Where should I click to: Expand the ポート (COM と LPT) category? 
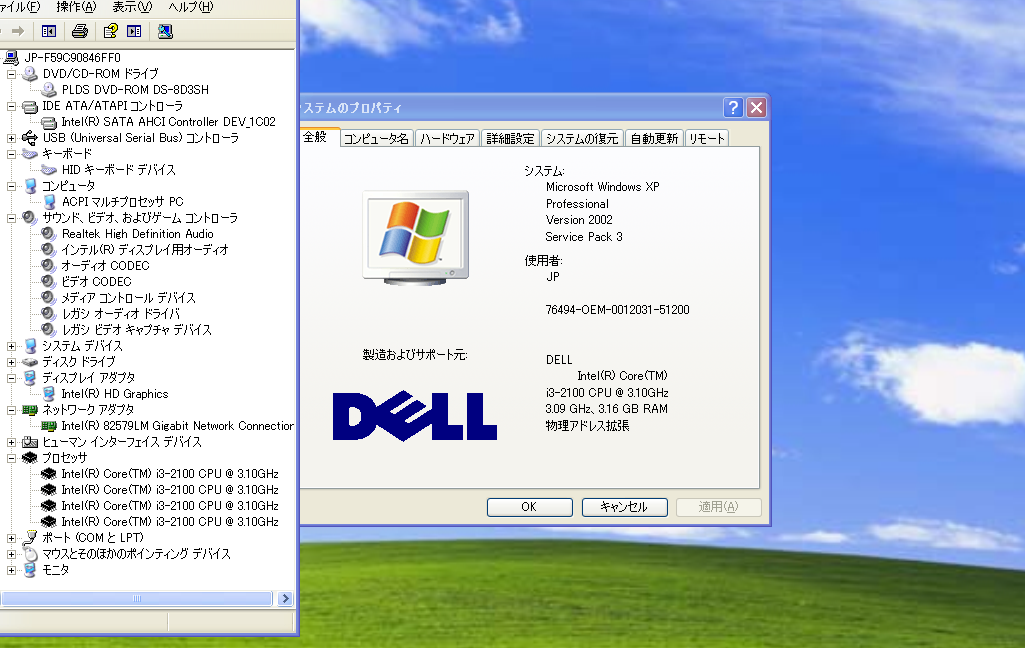[11, 538]
